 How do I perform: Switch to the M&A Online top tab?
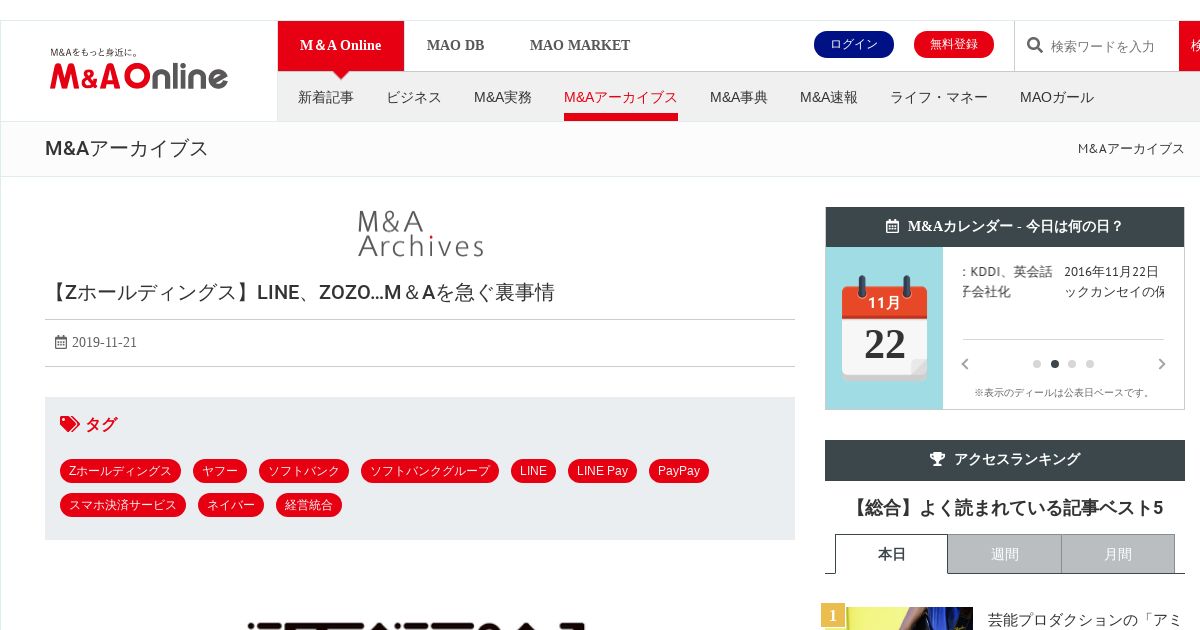pyautogui.click(x=341, y=46)
